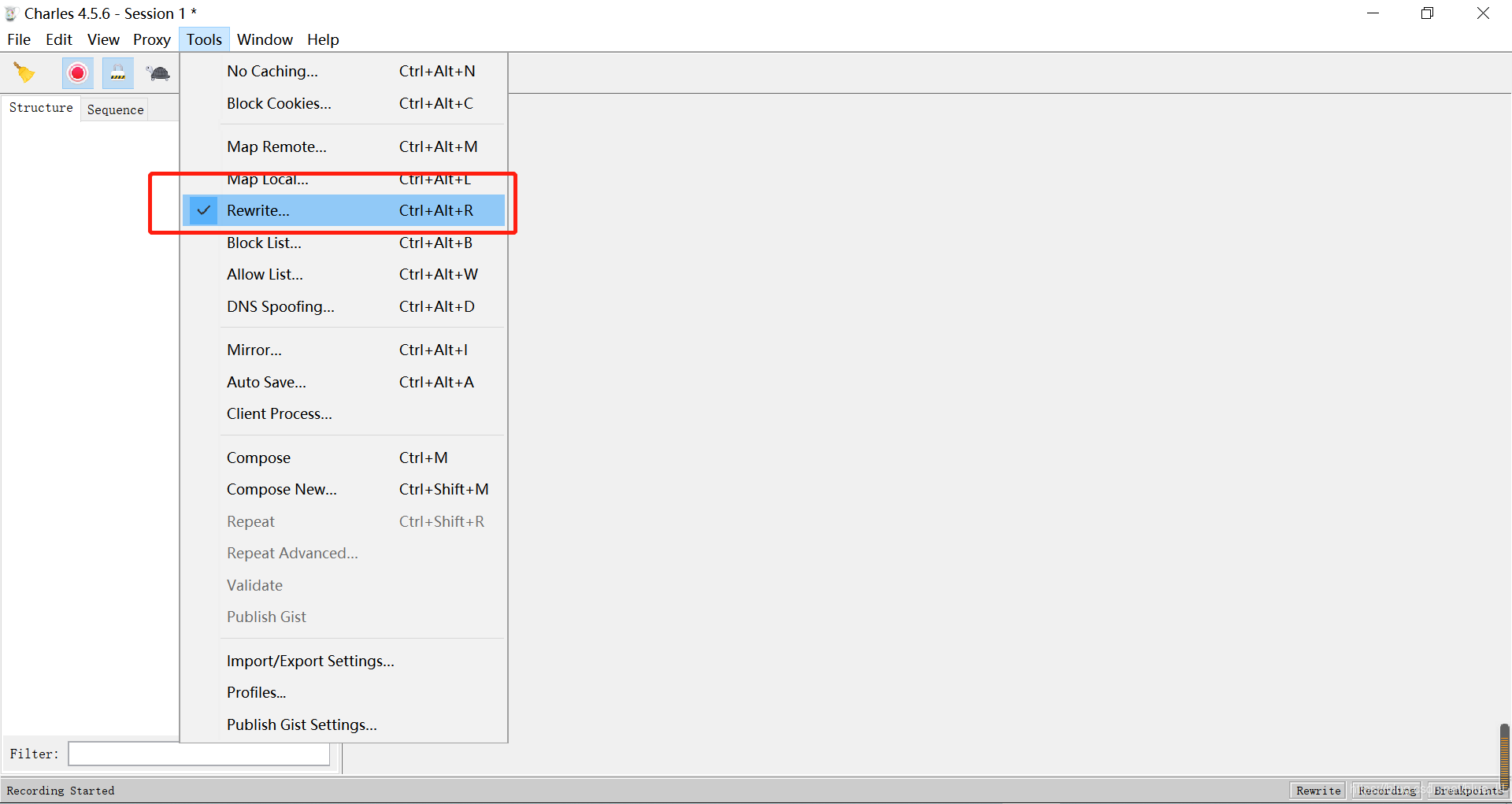Image resolution: width=1512 pixels, height=804 pixels.
Task: Close the open Tools menu
Action: coord(204,39)
